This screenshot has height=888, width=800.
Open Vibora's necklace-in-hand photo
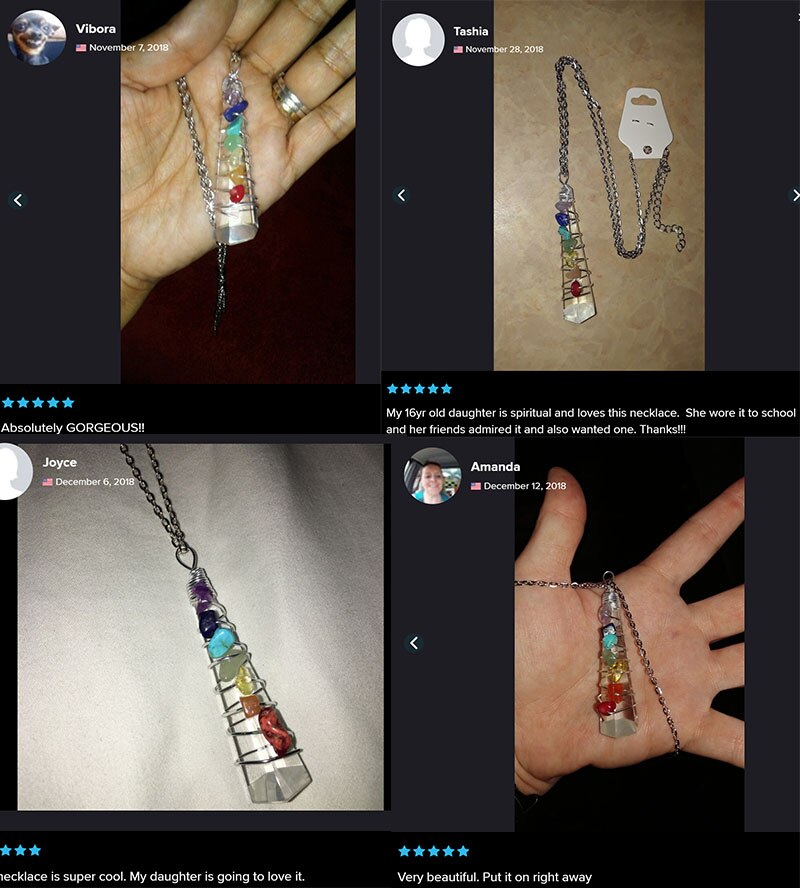(x=238, y=191)
